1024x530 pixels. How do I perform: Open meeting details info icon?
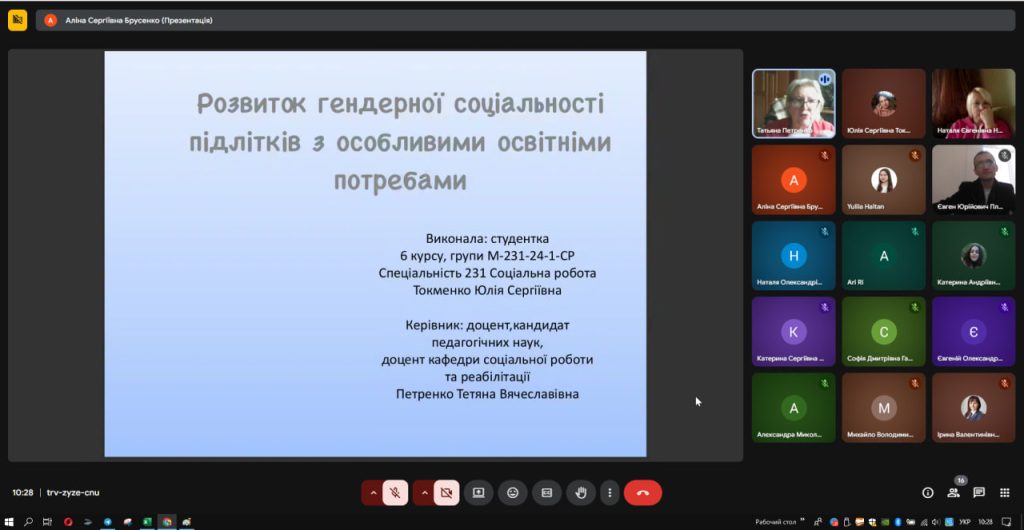point(927,492)
